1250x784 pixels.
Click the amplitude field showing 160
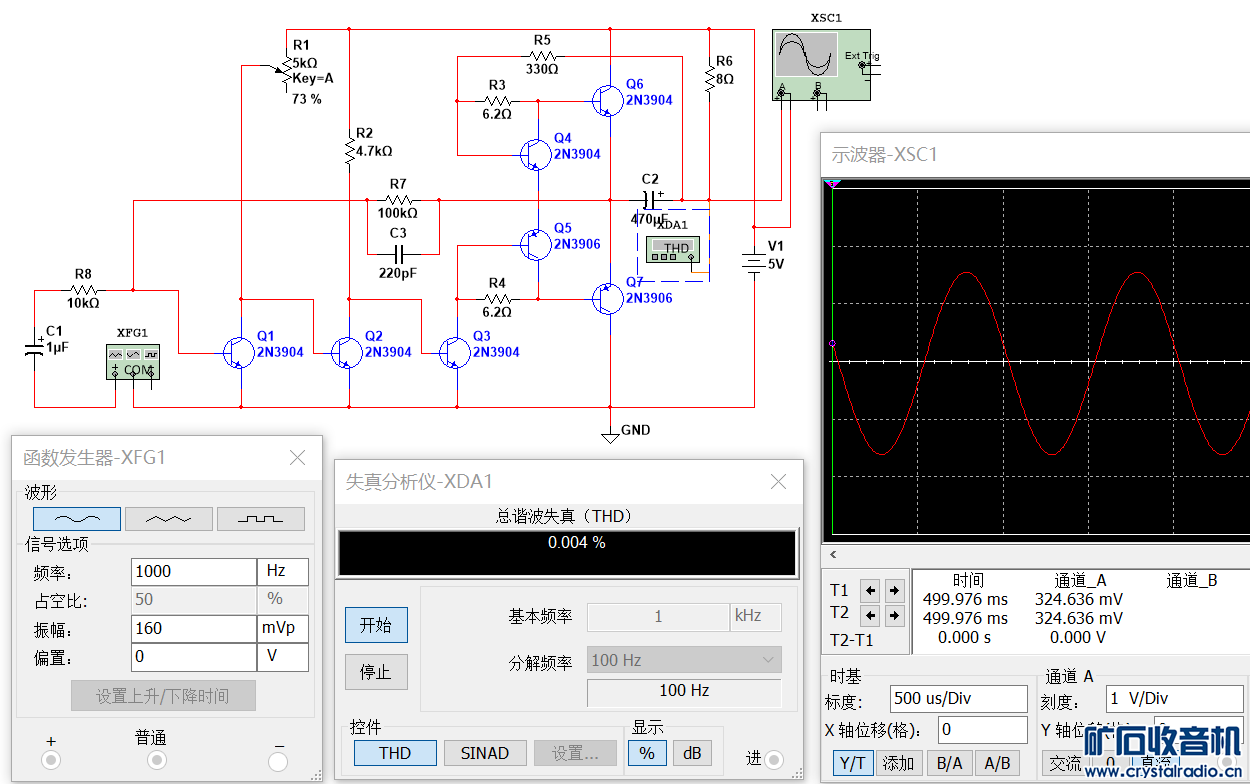(x=194, y=628)
